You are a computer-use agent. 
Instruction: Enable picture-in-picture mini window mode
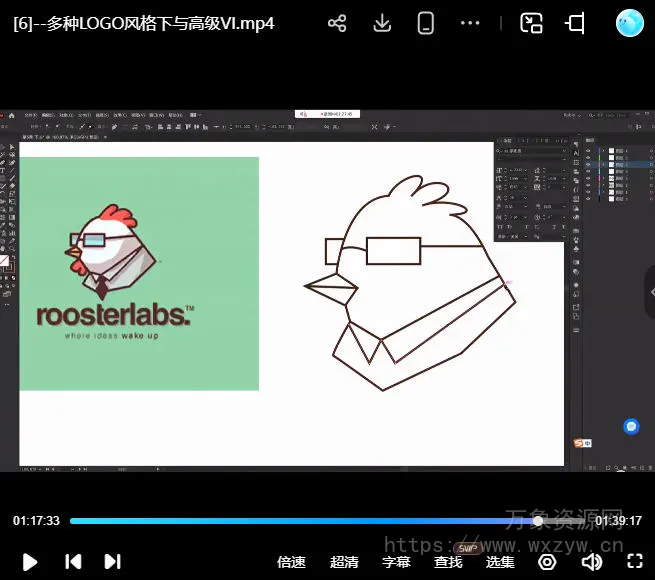531,23
